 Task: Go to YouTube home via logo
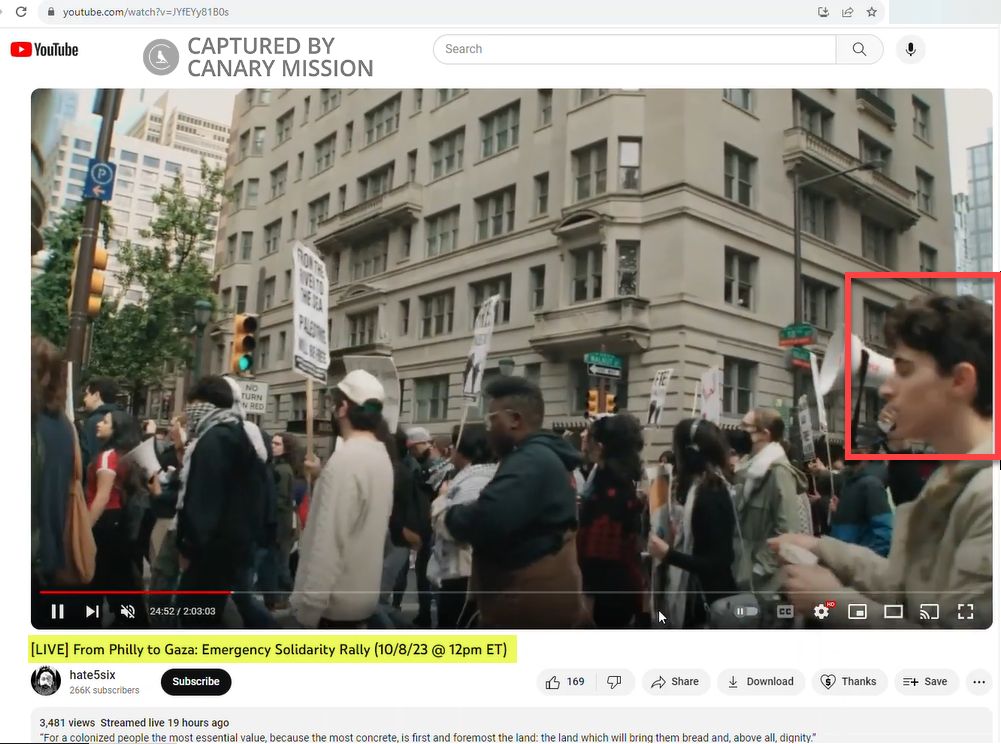click(44, 49)
